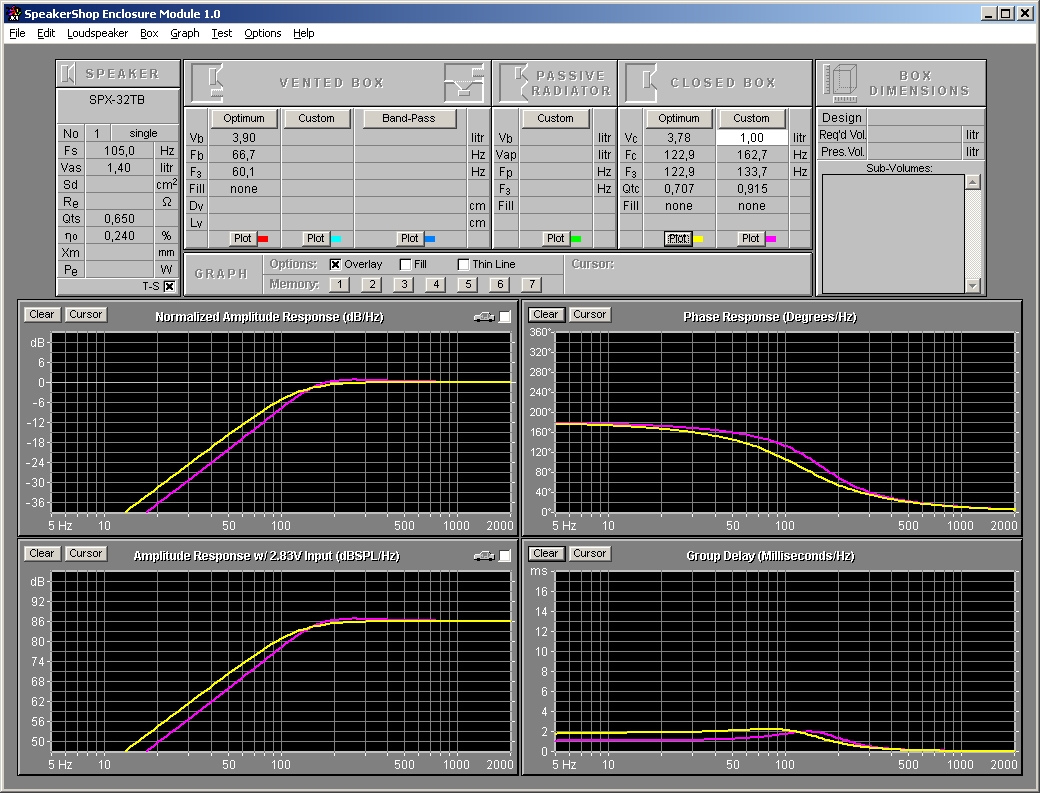Select graph Memory slot 4
The width and height of the screenshot is (1040, 793).
pos(434,284)
